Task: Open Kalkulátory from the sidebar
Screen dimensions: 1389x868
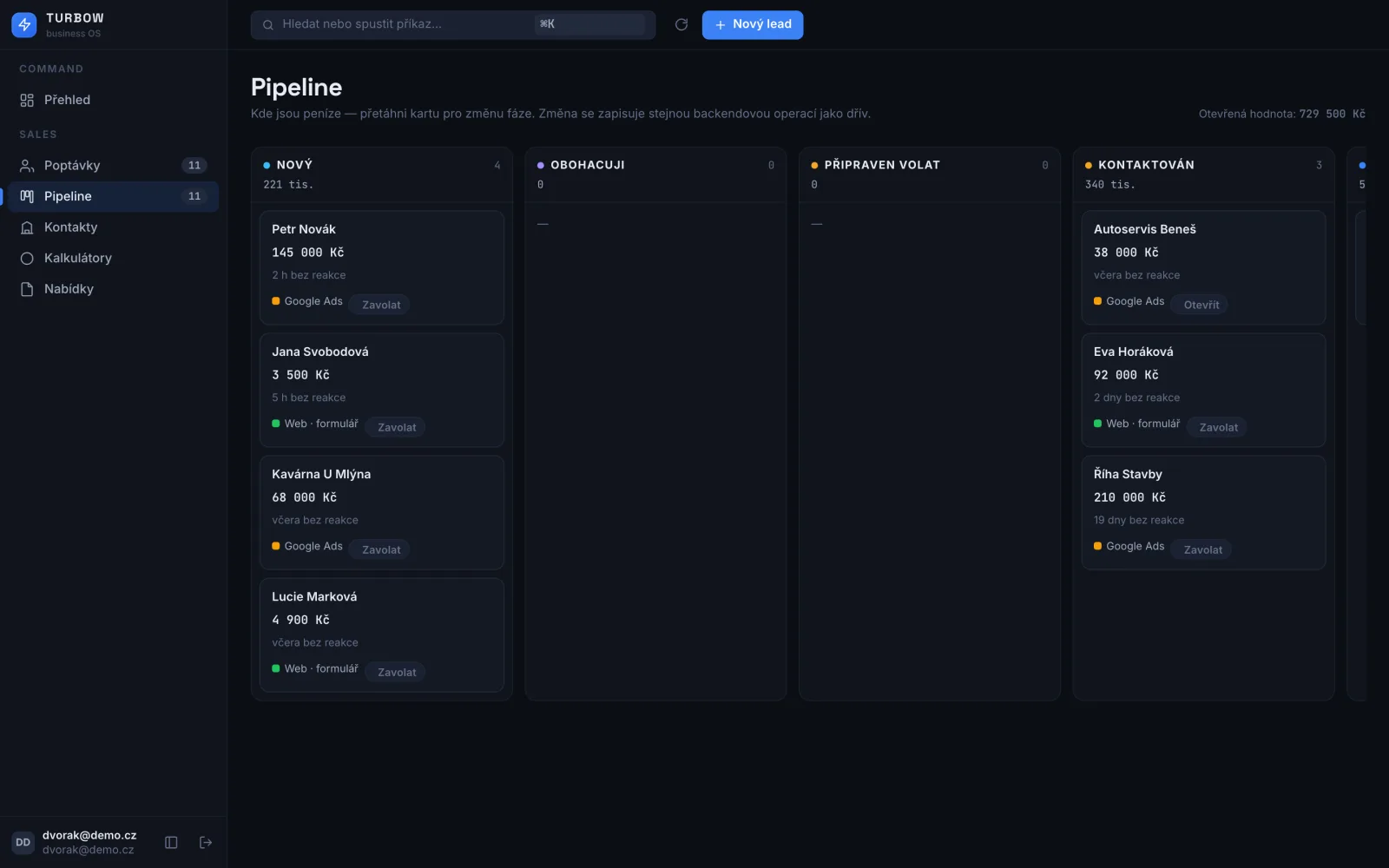Action: pyautogui.click(x=113, y=258)
